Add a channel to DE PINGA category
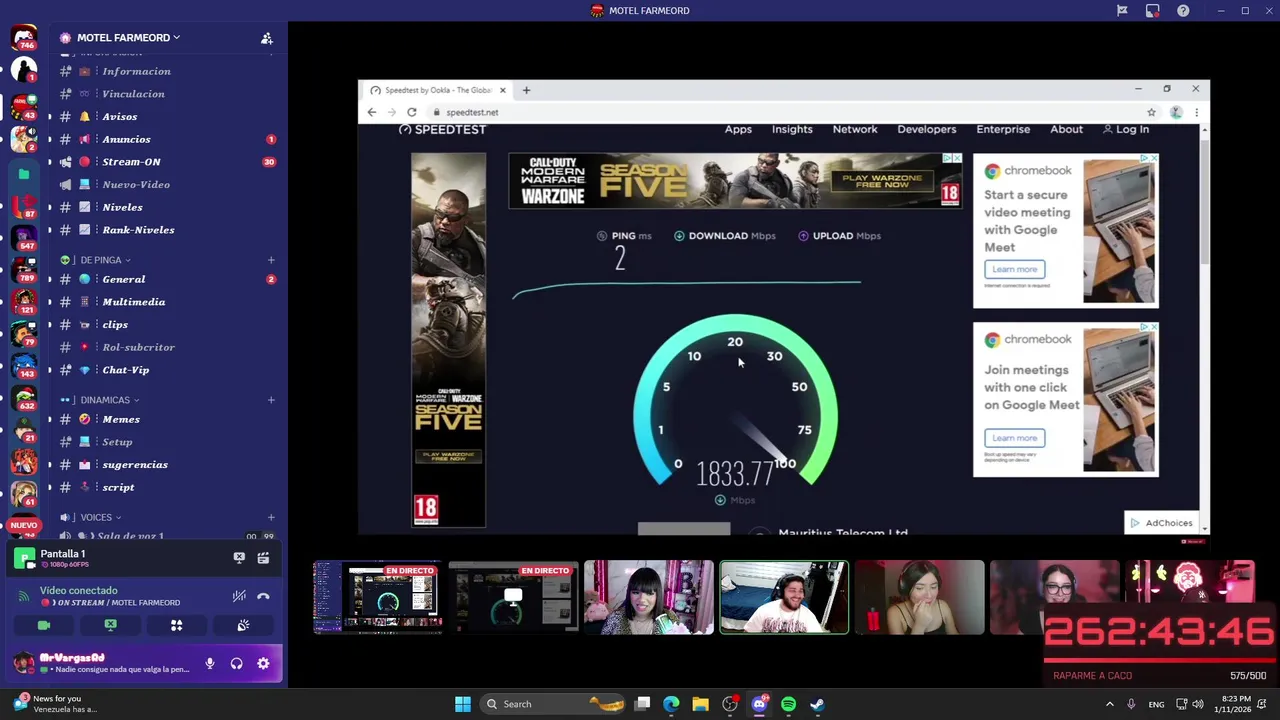1280x720 pixels. [271, 260]
